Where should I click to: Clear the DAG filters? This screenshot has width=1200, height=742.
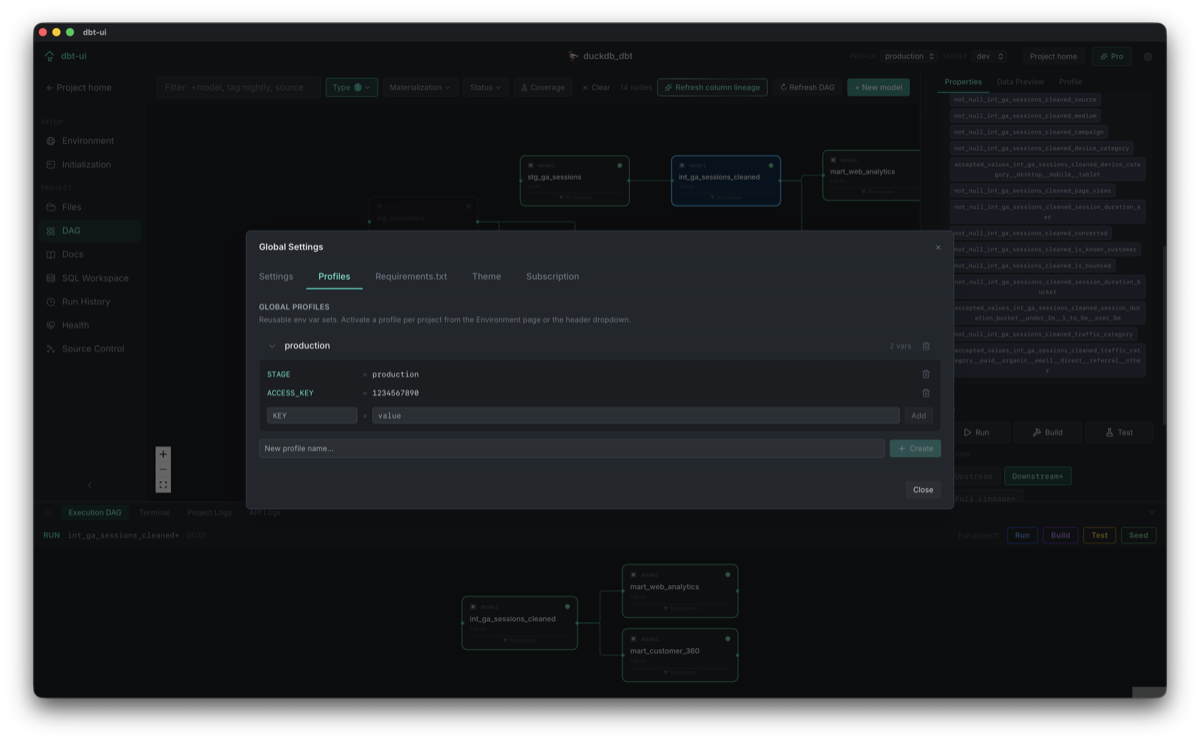(x=596, y=87)
